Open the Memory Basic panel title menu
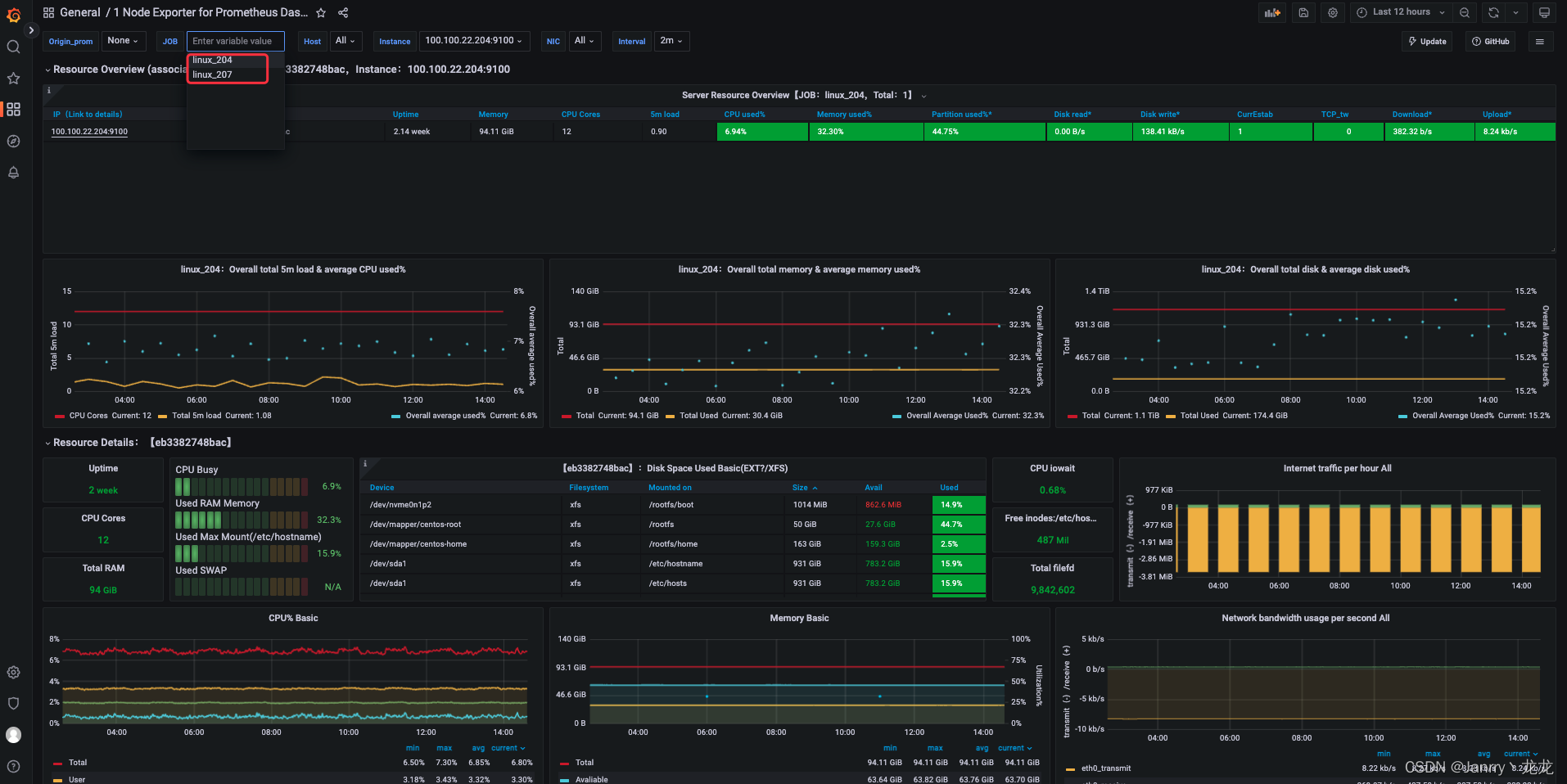The image size is (1567, 784). 799,618
